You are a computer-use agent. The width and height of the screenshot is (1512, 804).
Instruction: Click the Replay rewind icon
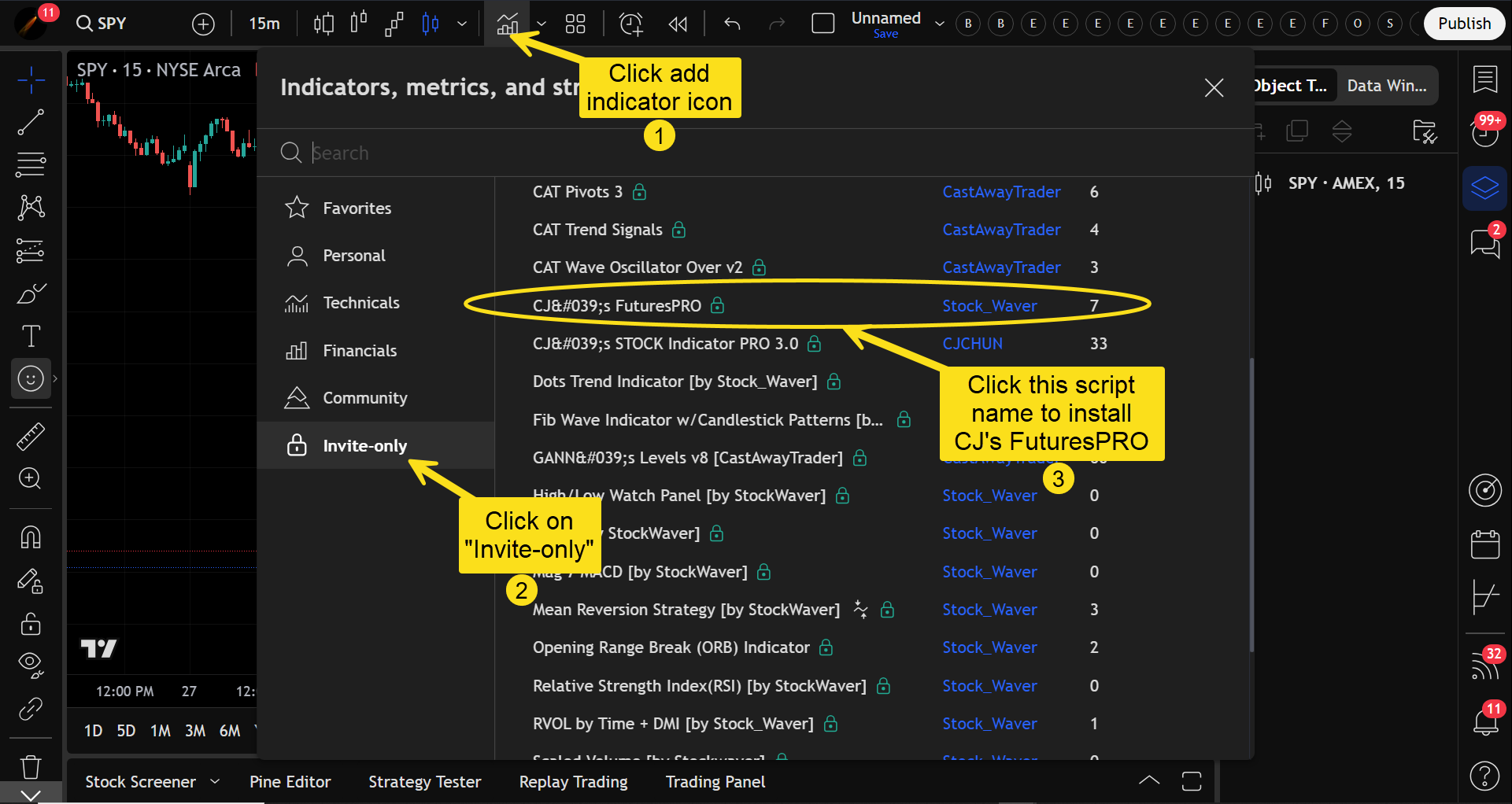[x=678, y=24]
